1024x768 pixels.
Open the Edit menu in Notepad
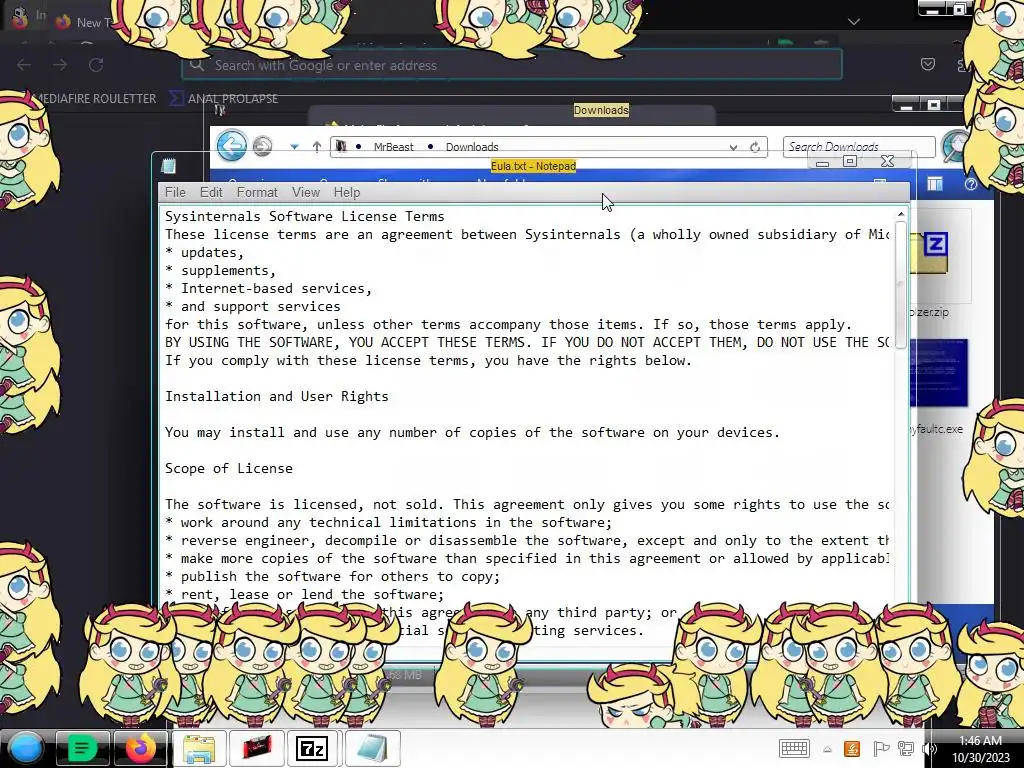point(211,193)
